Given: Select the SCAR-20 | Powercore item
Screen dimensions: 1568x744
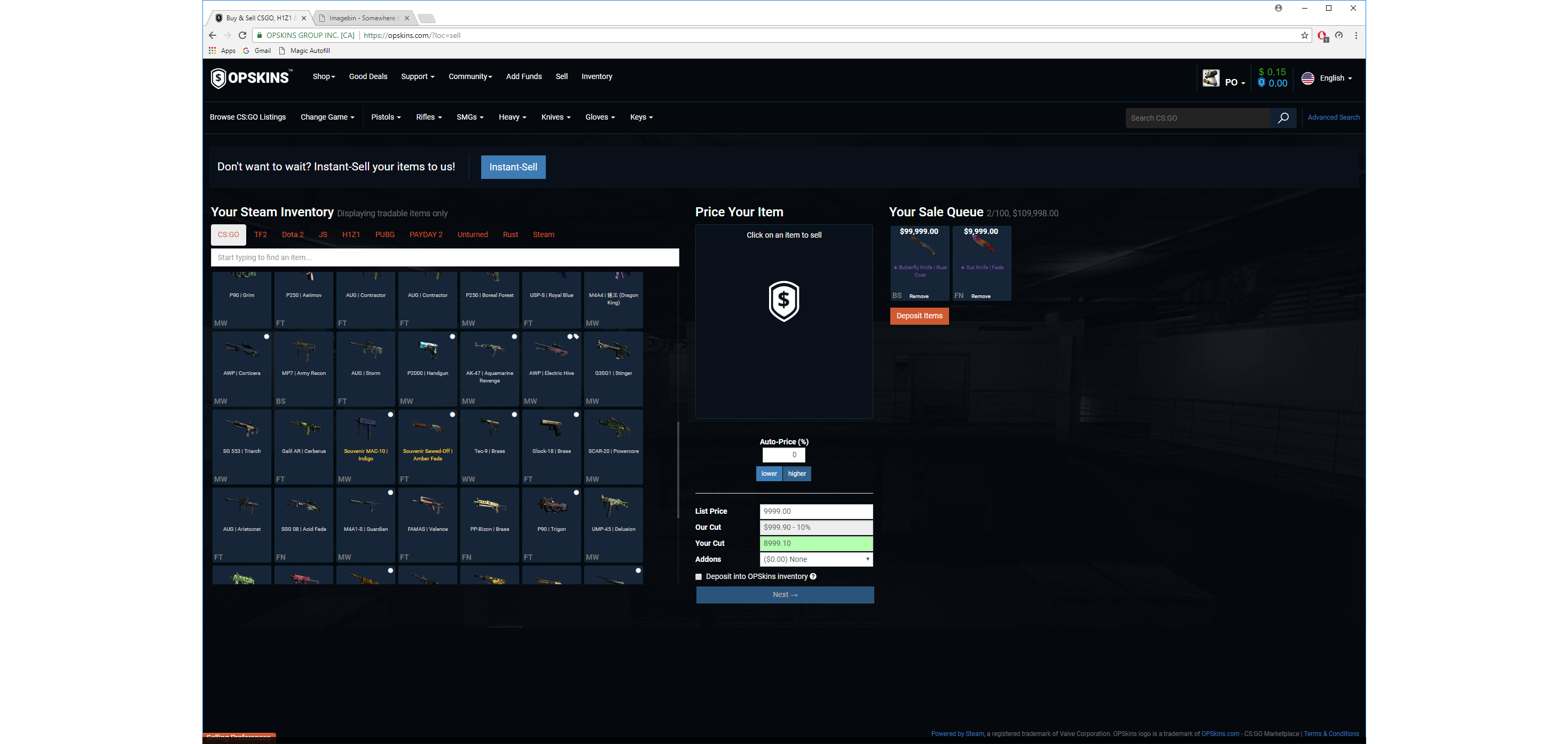Looking at the screenshot, I should coord(614,447).
